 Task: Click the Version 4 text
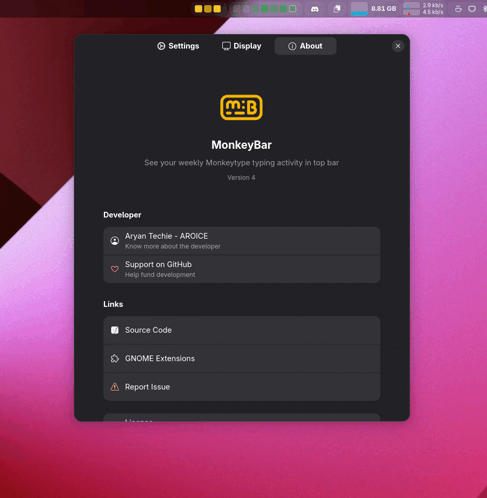pos(241,178)
